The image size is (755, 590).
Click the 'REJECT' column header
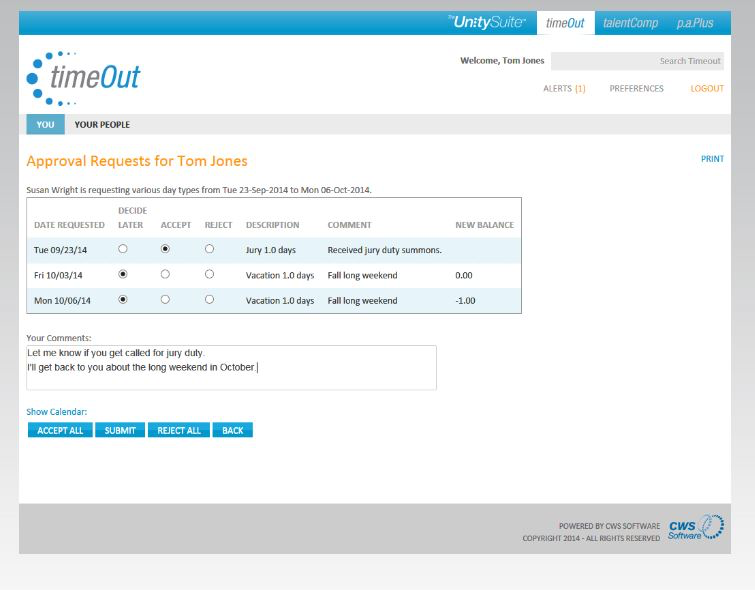(218, 225)
